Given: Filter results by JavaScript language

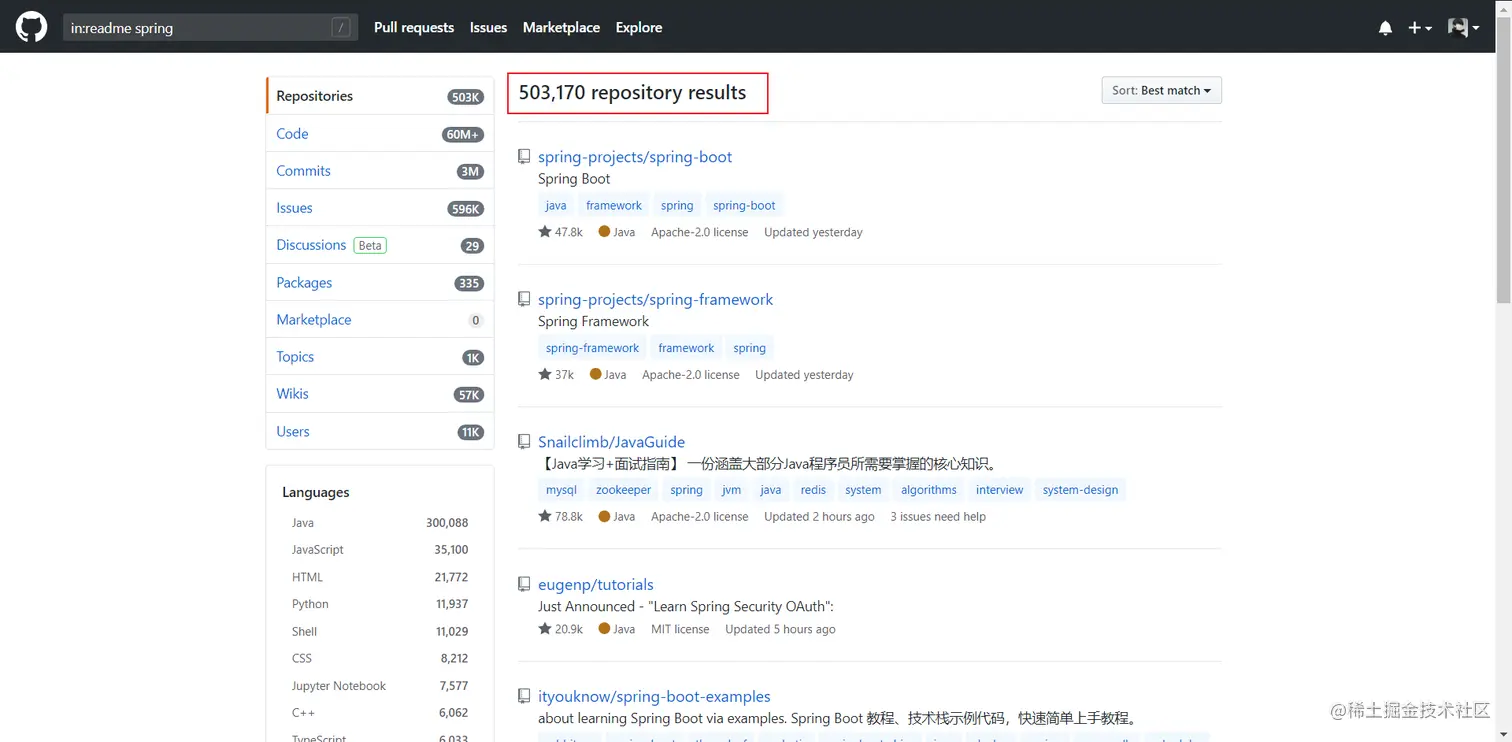Looking at the screenshot, I should tap(380, 550).
